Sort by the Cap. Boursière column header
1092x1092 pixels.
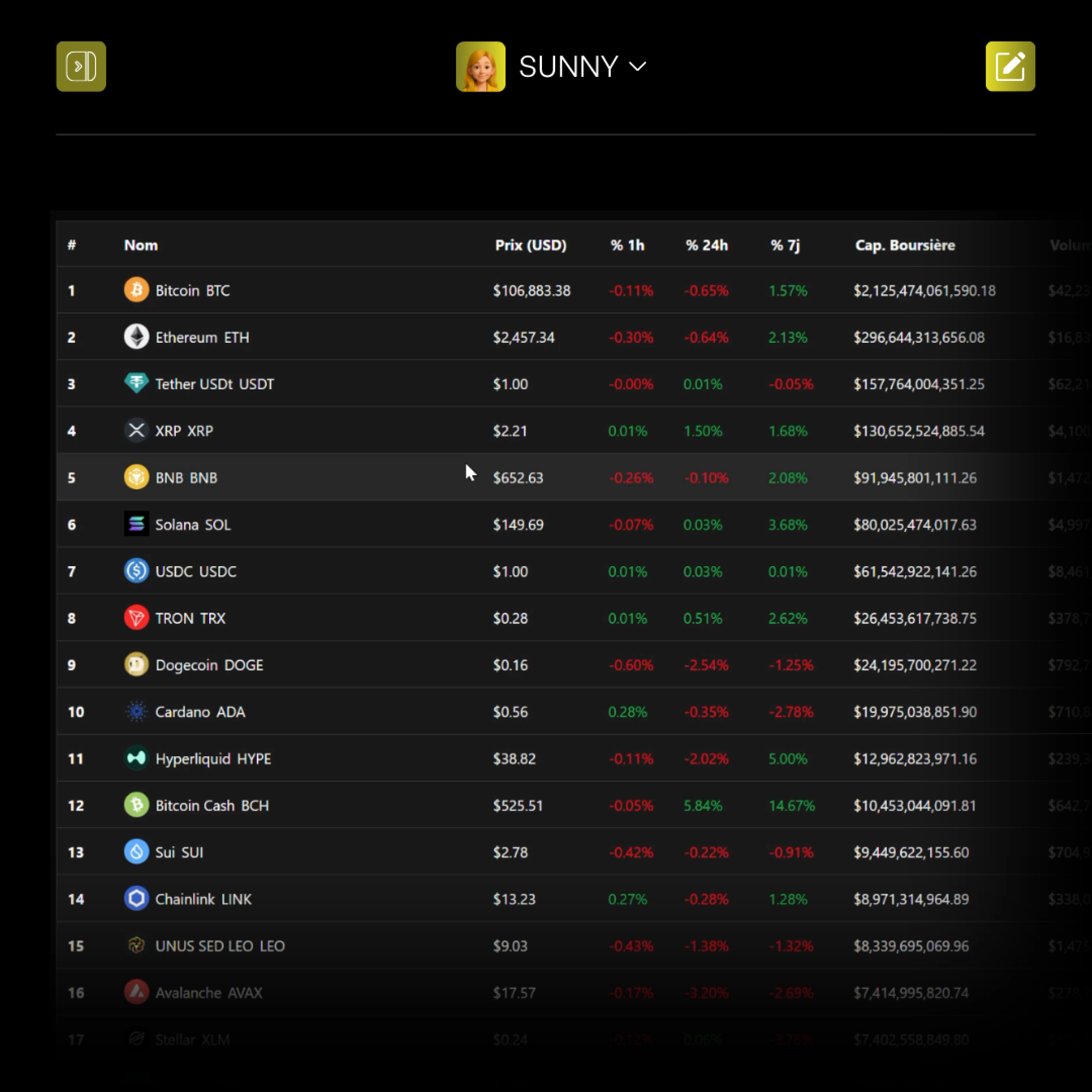pyautogui.click(x=905, y=245)
